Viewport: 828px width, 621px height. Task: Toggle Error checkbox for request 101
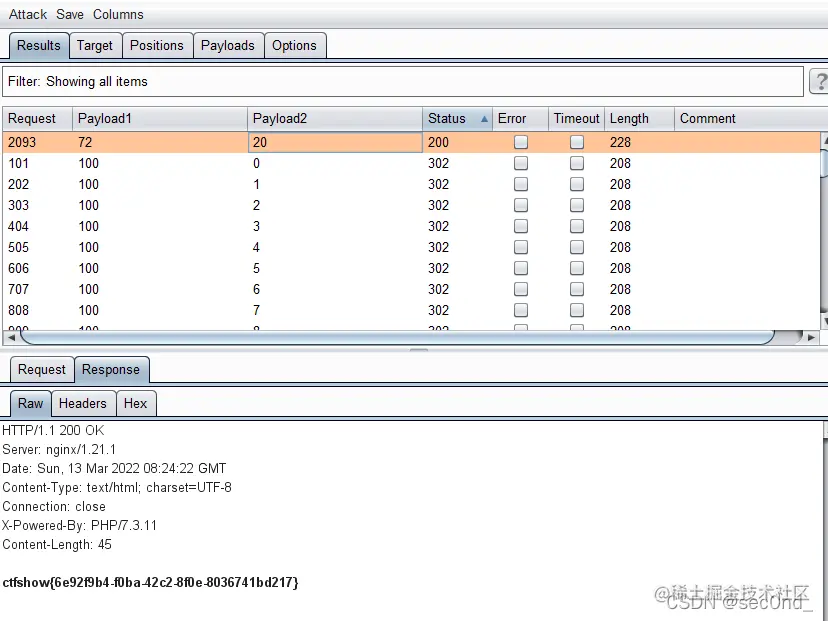click(521, 163)
